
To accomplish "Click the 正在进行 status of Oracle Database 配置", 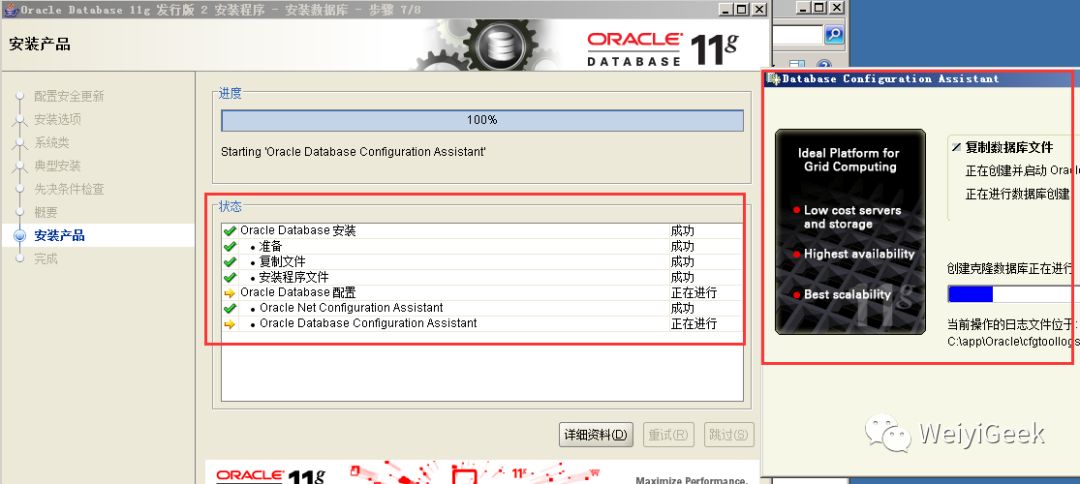I will pos(694,293).
